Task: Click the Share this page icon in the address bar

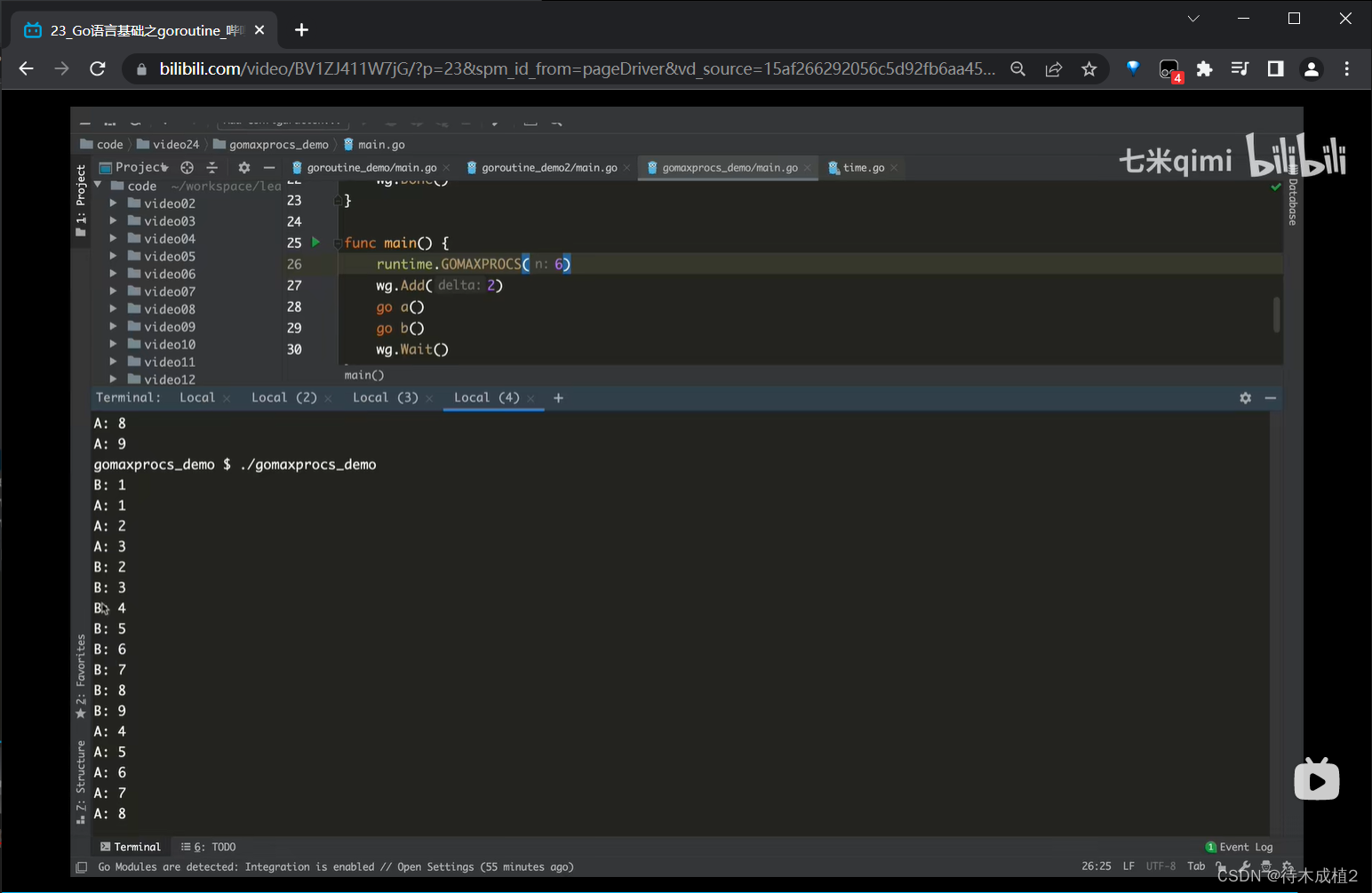Action: (1054, 68)
